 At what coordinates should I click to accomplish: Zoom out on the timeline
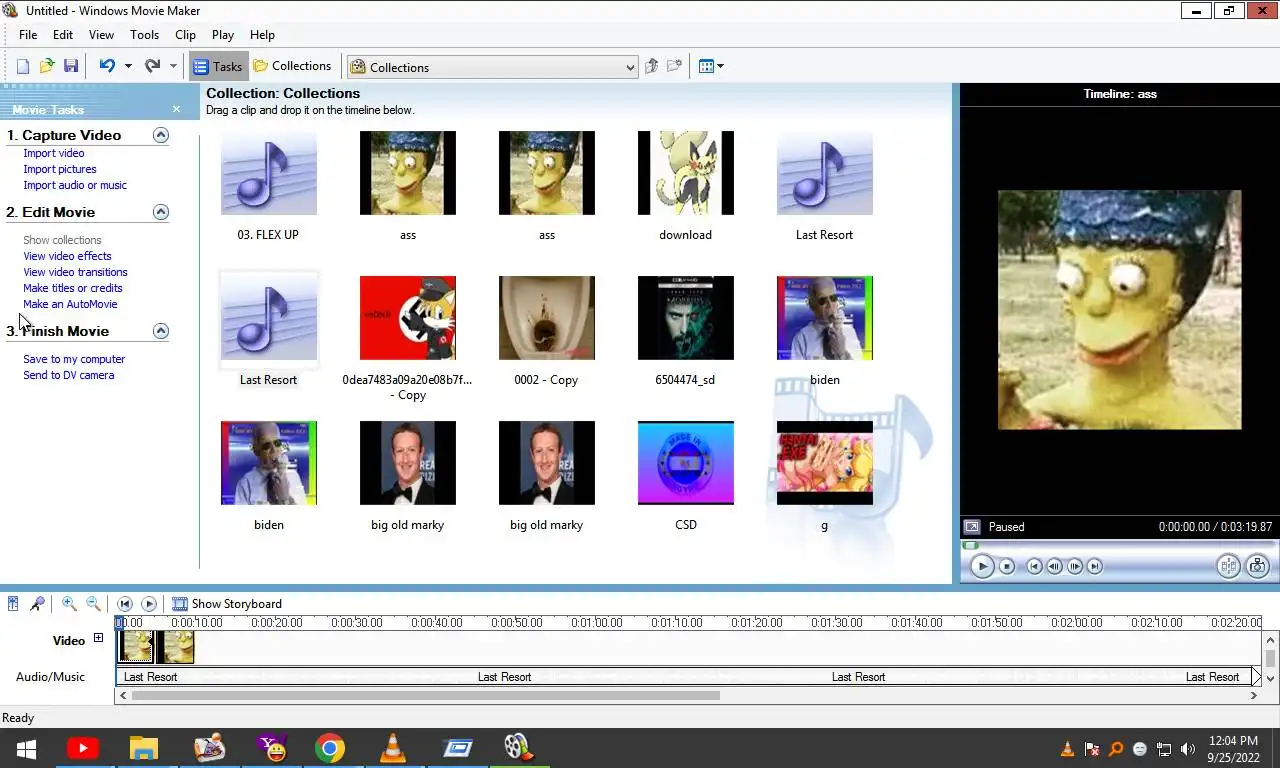[93, 603]
